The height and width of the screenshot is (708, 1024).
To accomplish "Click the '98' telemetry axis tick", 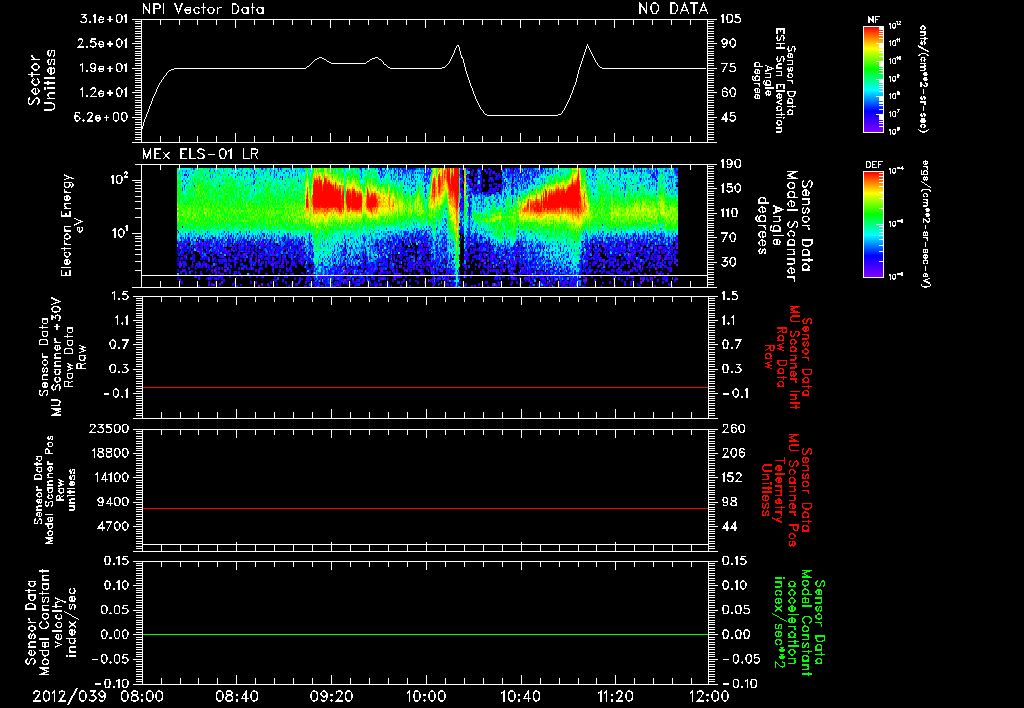I will [x=729, y=502].
